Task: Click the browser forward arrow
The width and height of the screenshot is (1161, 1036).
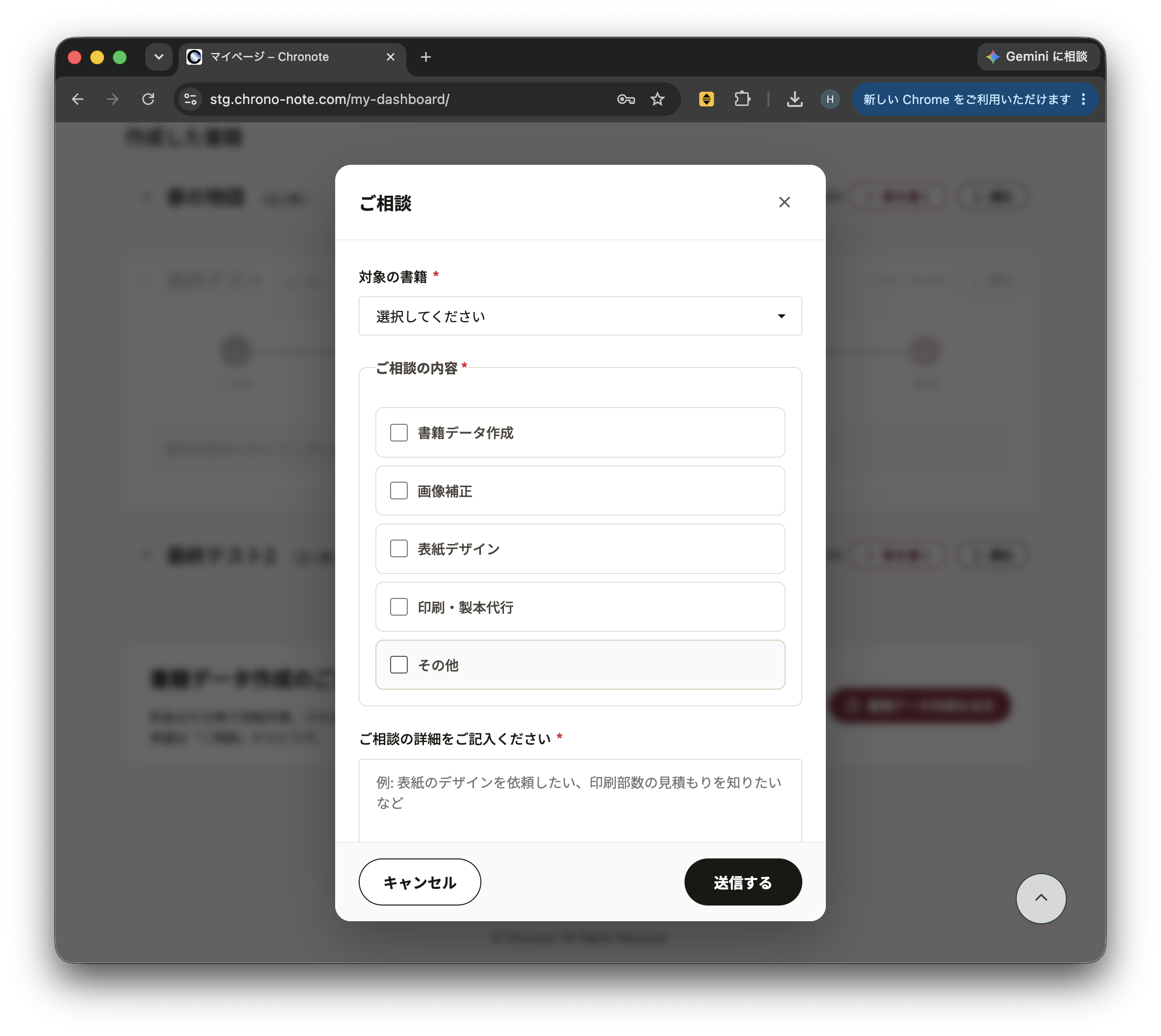Action: [x=113, y=99]
